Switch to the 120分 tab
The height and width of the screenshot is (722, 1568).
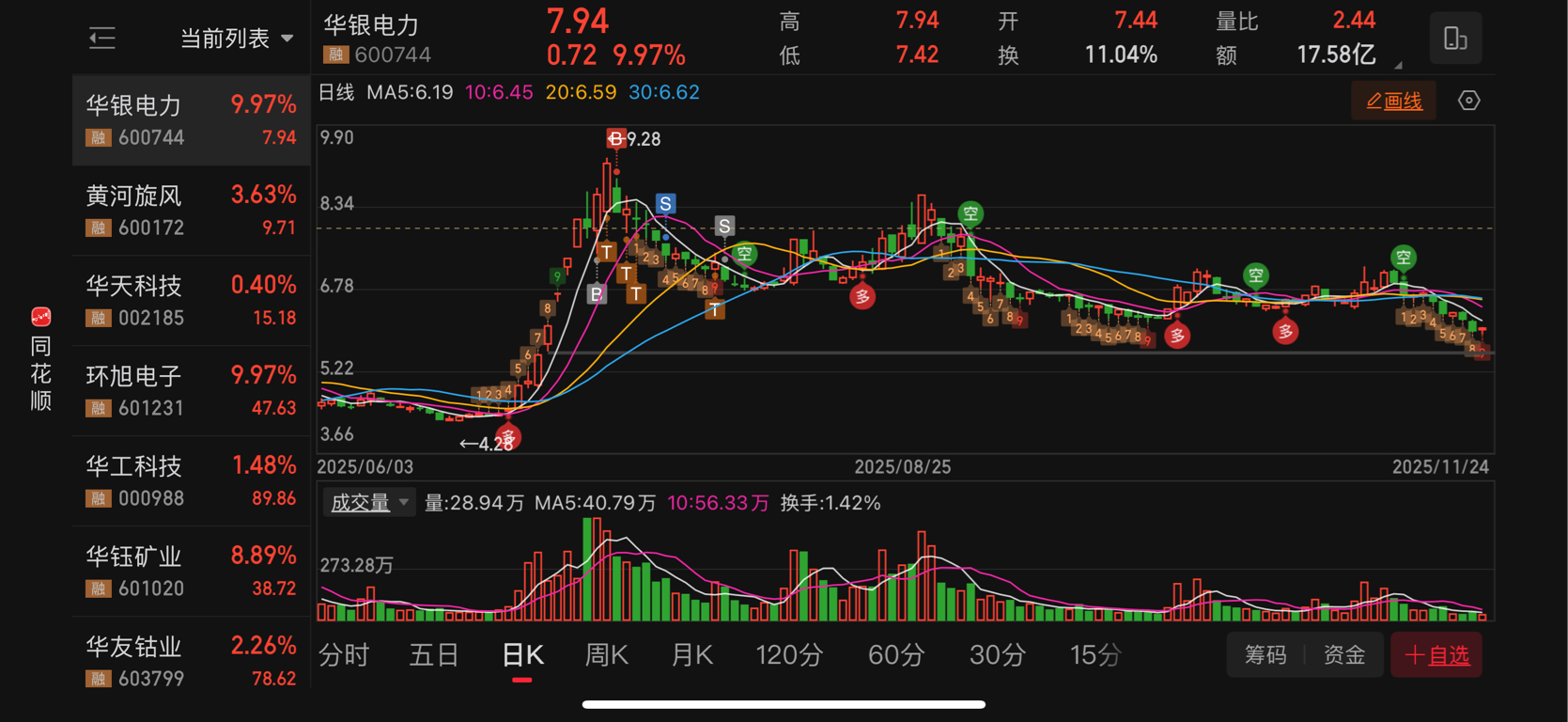[789, 654]
